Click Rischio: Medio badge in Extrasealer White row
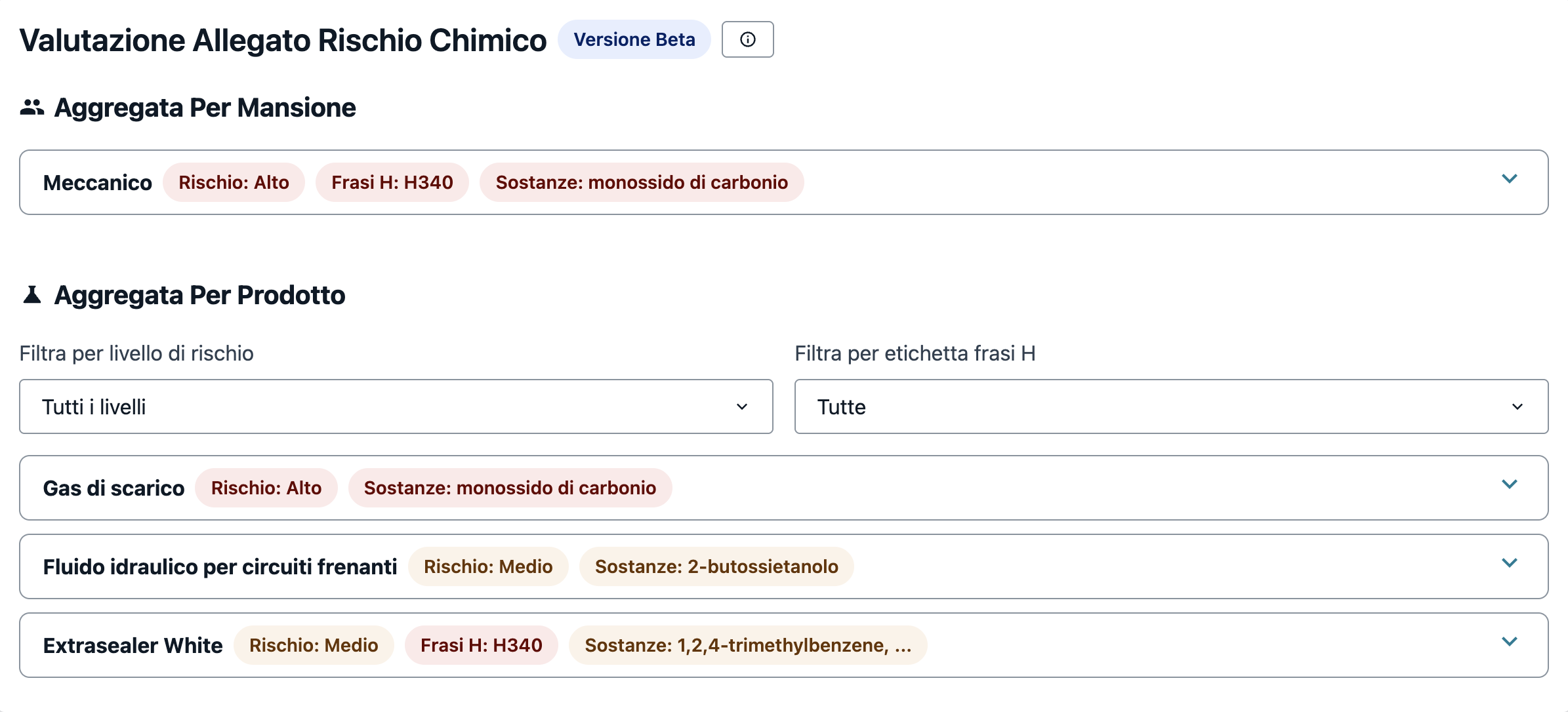Viewport: 1568px width, 712px height. 314,645
